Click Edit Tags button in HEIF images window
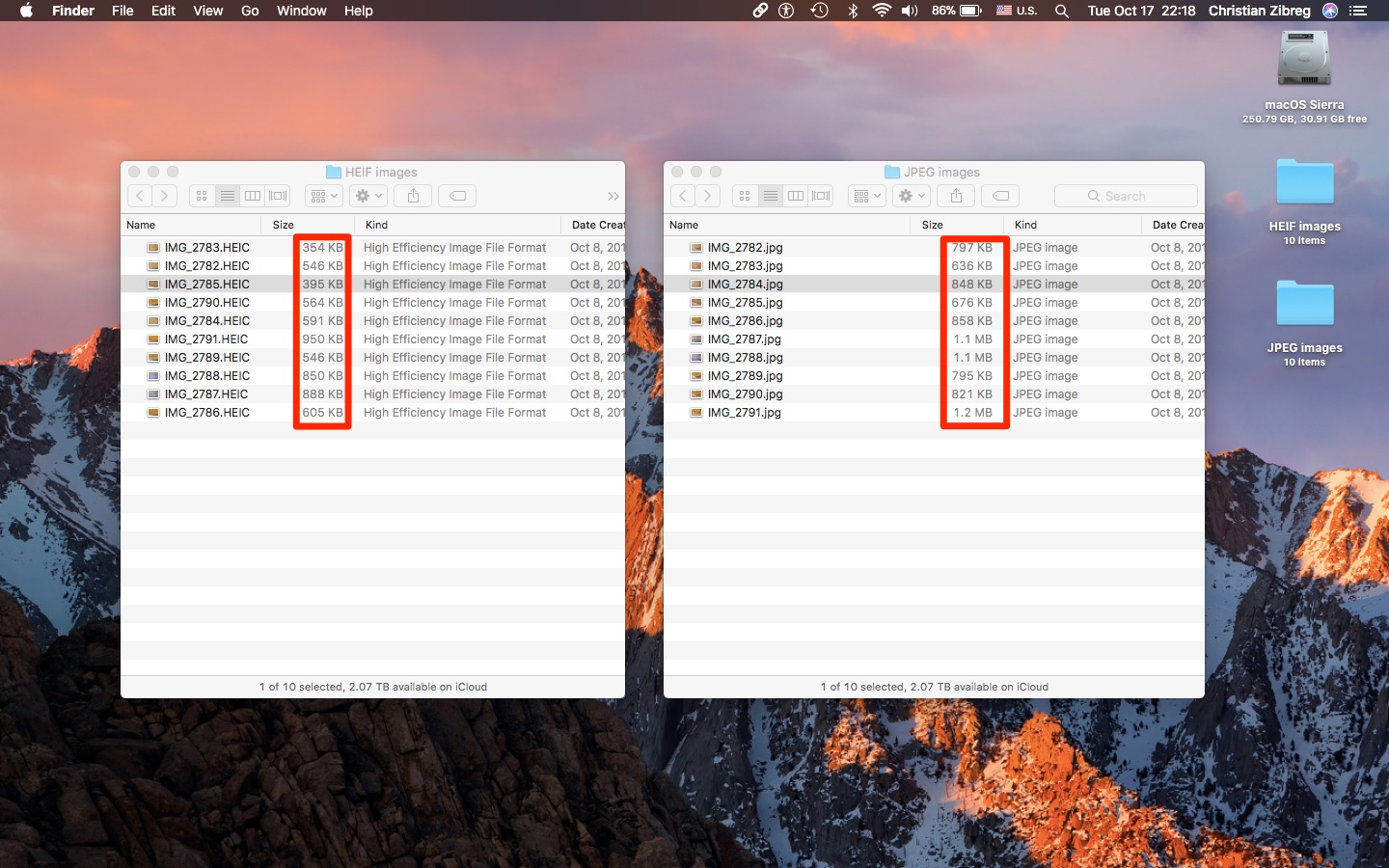The image size is (1389, 868). point(458,196)
